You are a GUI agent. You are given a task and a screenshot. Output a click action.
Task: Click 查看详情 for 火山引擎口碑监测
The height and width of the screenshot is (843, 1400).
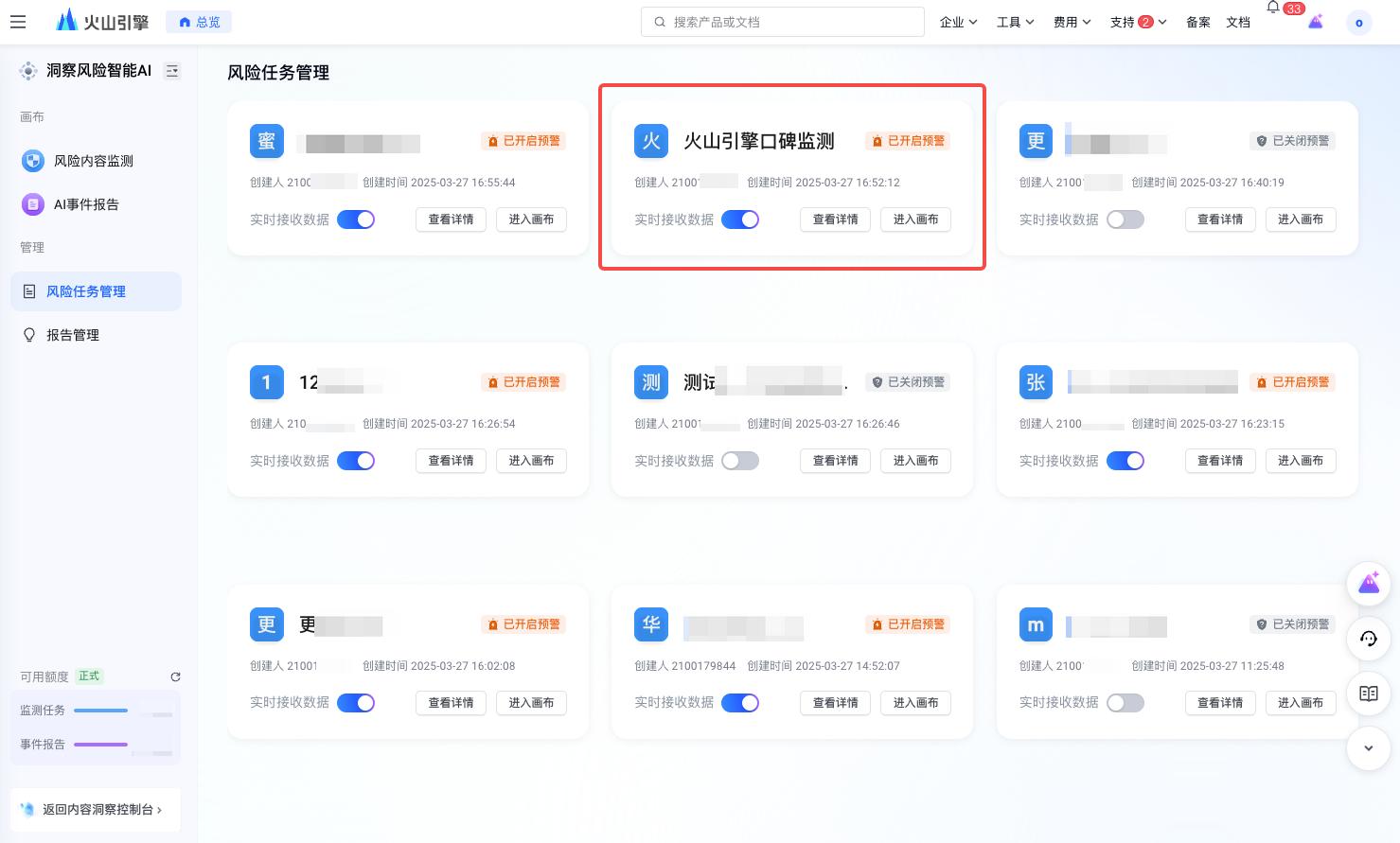[x=835, y=220]
